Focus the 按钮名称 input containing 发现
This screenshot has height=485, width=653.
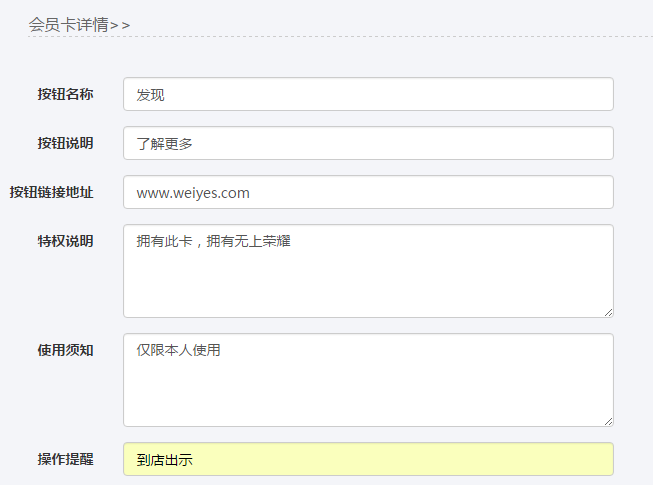tap(368, 94)
